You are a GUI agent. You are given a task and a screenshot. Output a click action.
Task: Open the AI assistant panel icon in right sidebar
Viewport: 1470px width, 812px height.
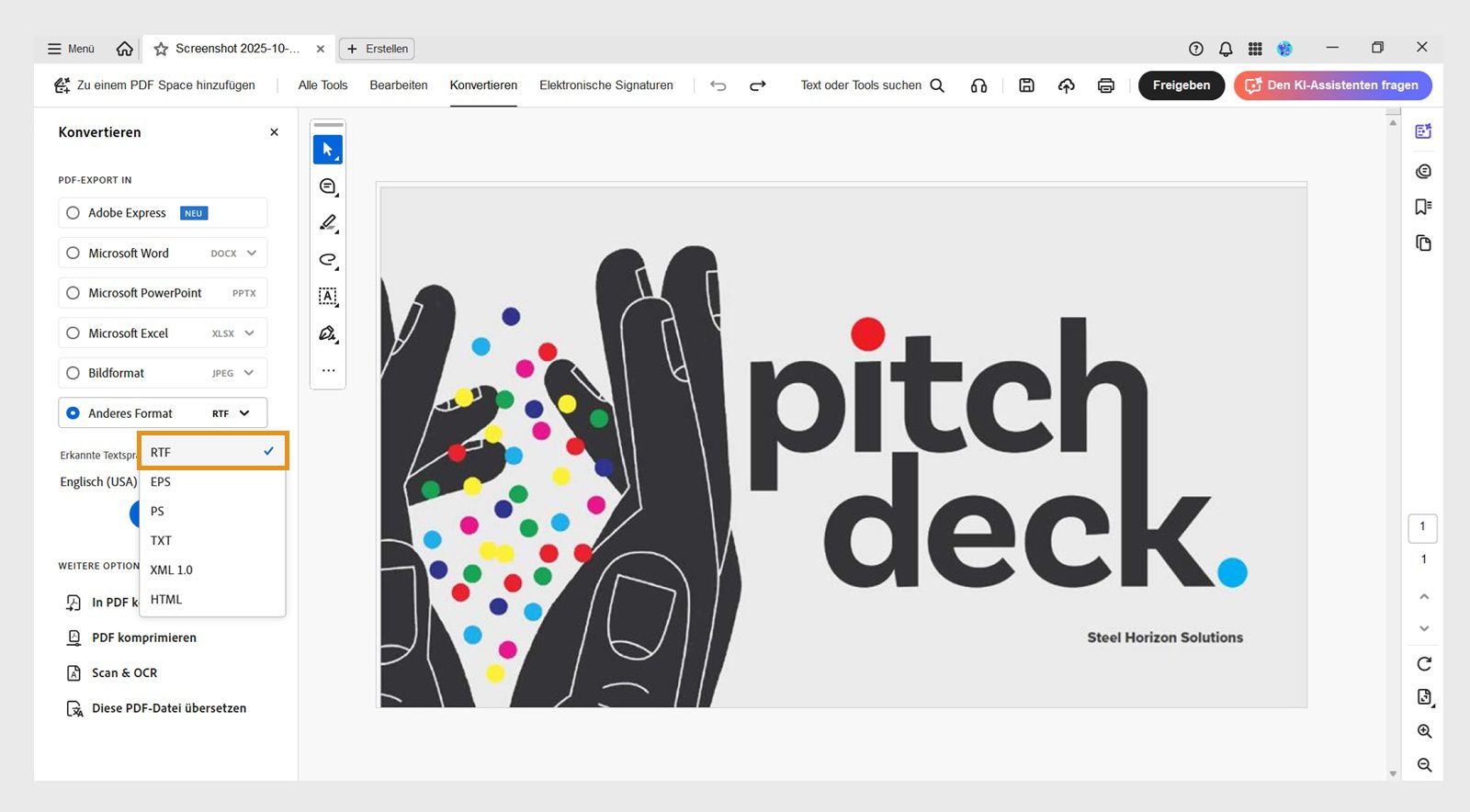click(x=1423, y=131)
